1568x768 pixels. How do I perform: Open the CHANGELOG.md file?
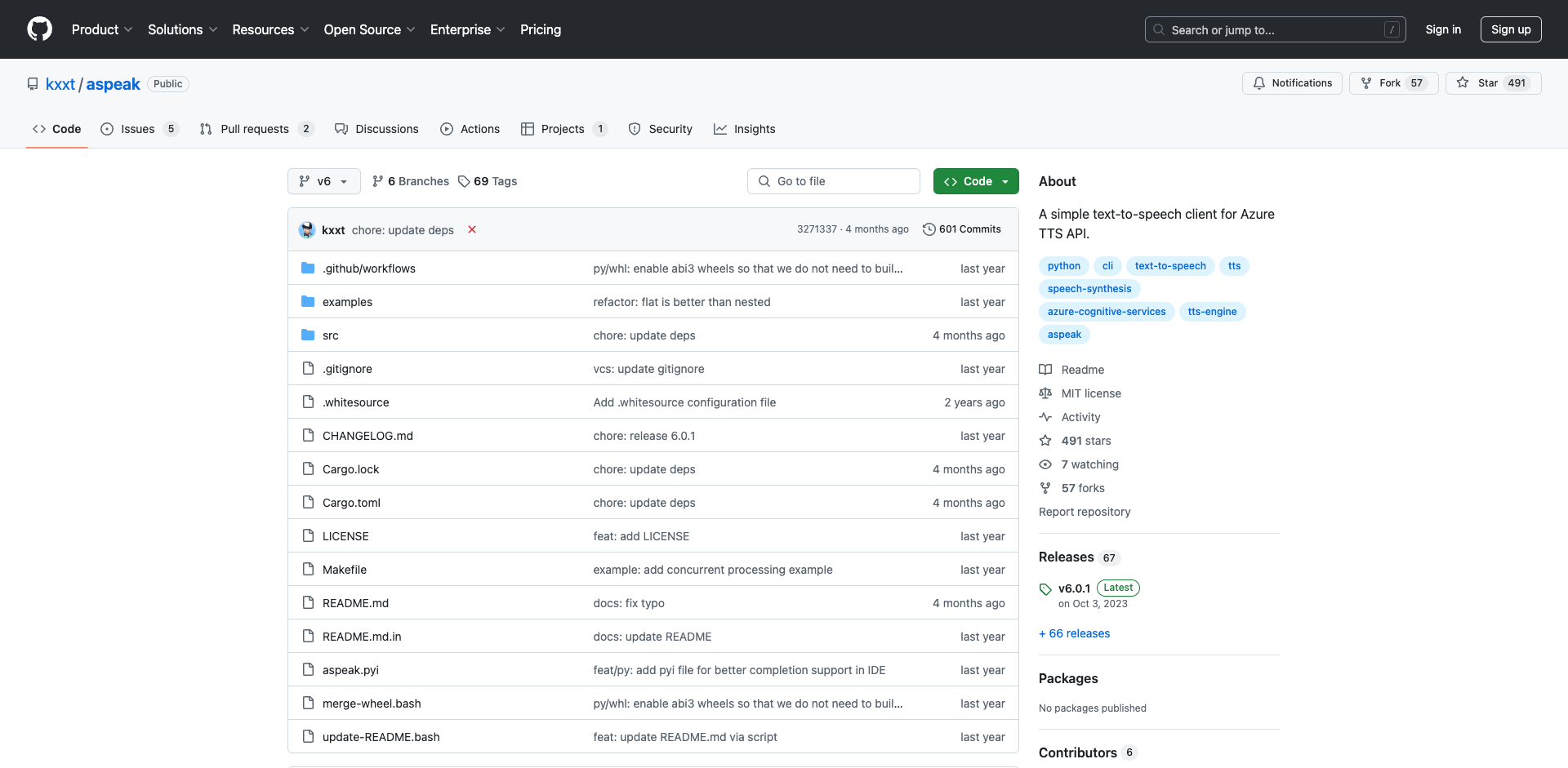(367, 436)
